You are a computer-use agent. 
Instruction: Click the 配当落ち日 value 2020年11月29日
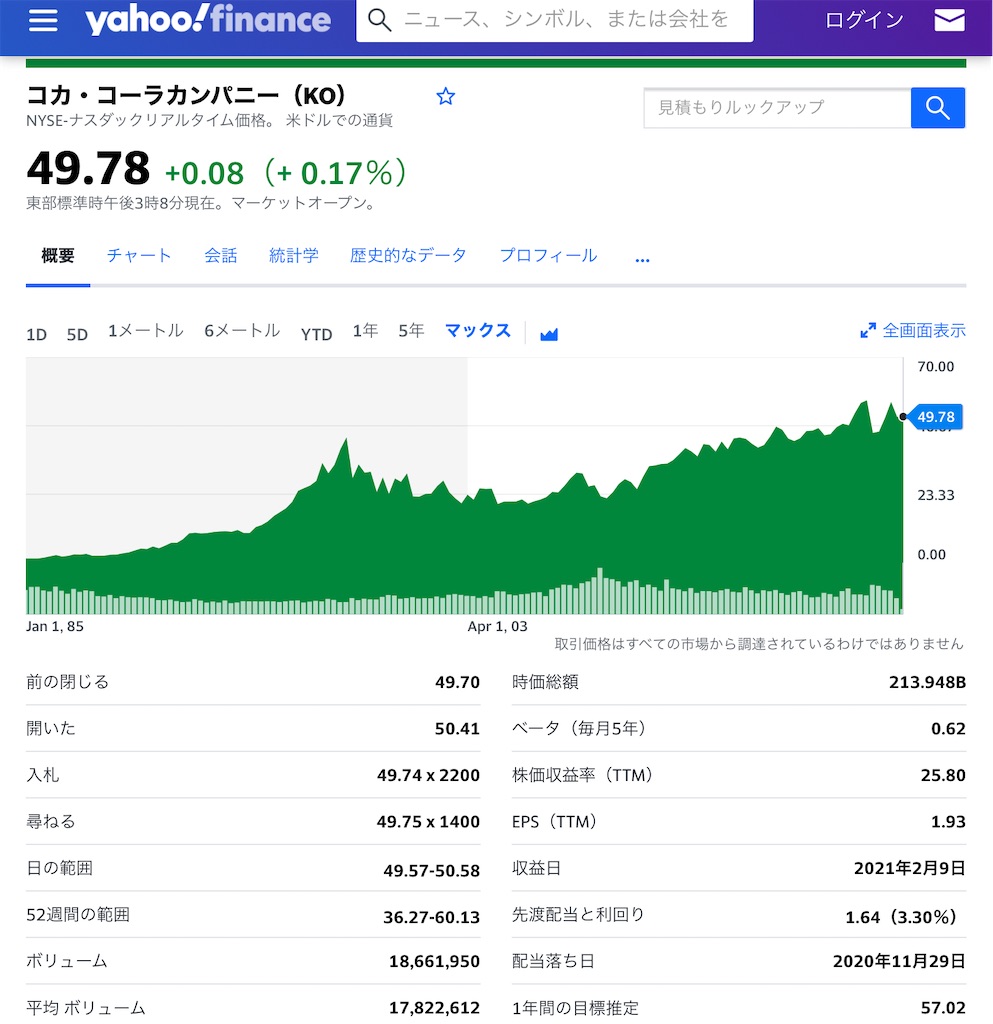tap(899, 961)
